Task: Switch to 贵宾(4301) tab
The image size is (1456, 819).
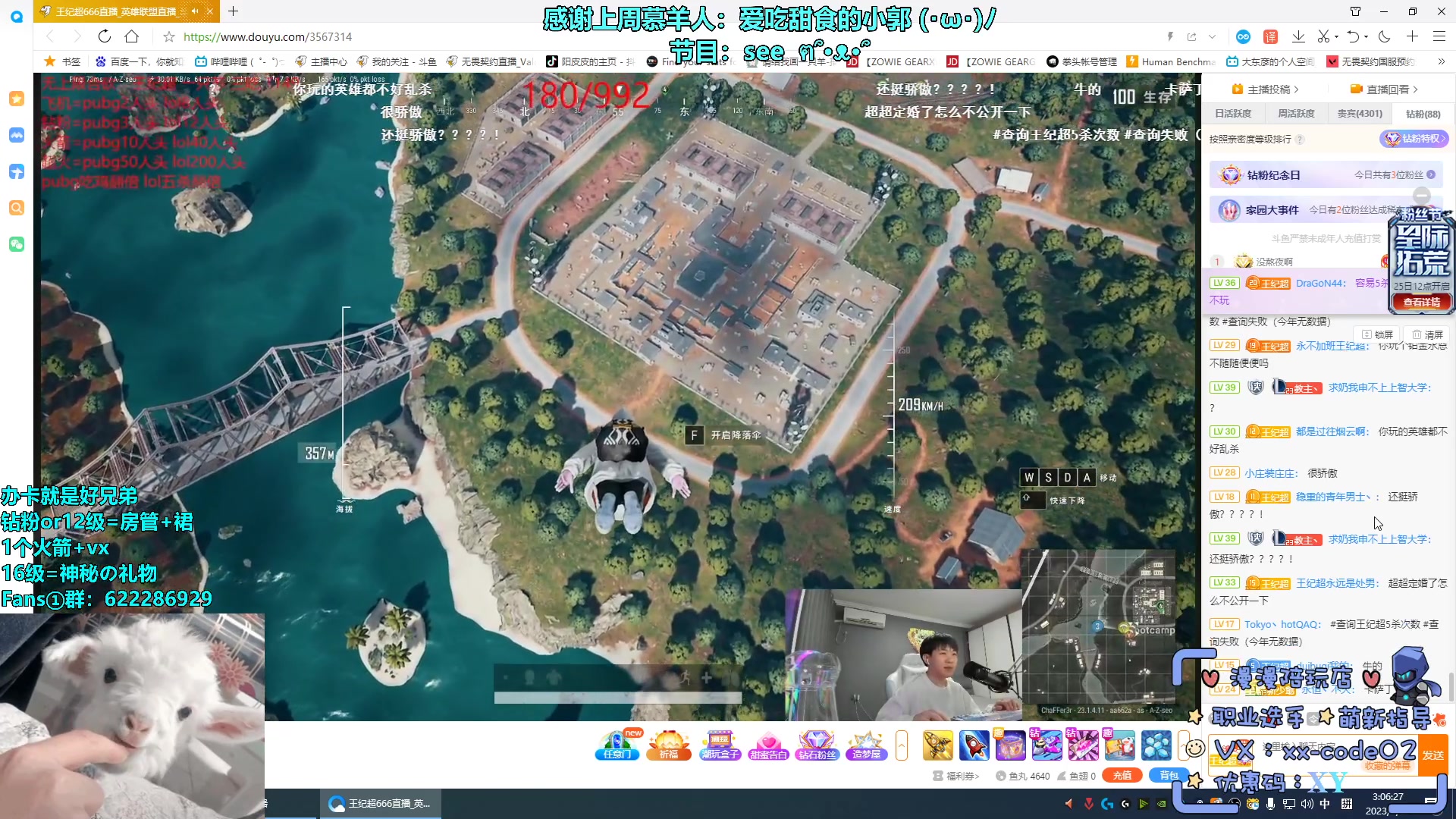Action: (1360, 114)
